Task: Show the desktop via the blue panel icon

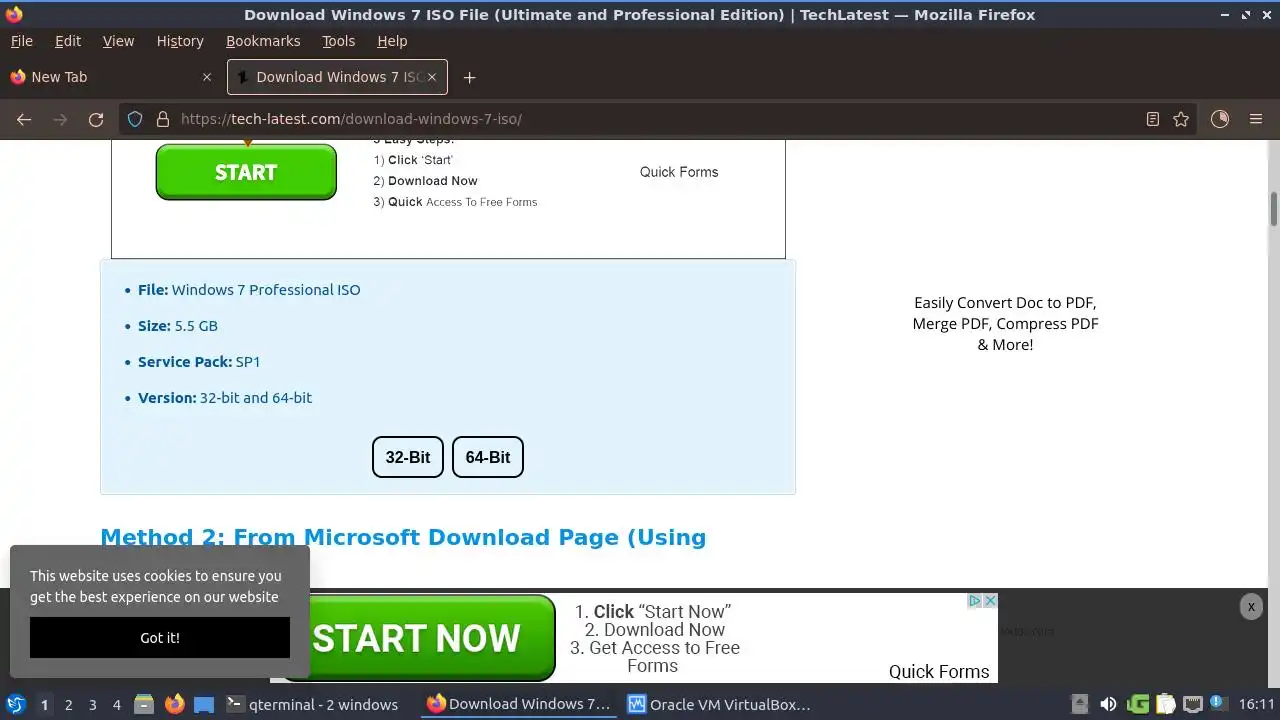Action: (x=204, y=704)
